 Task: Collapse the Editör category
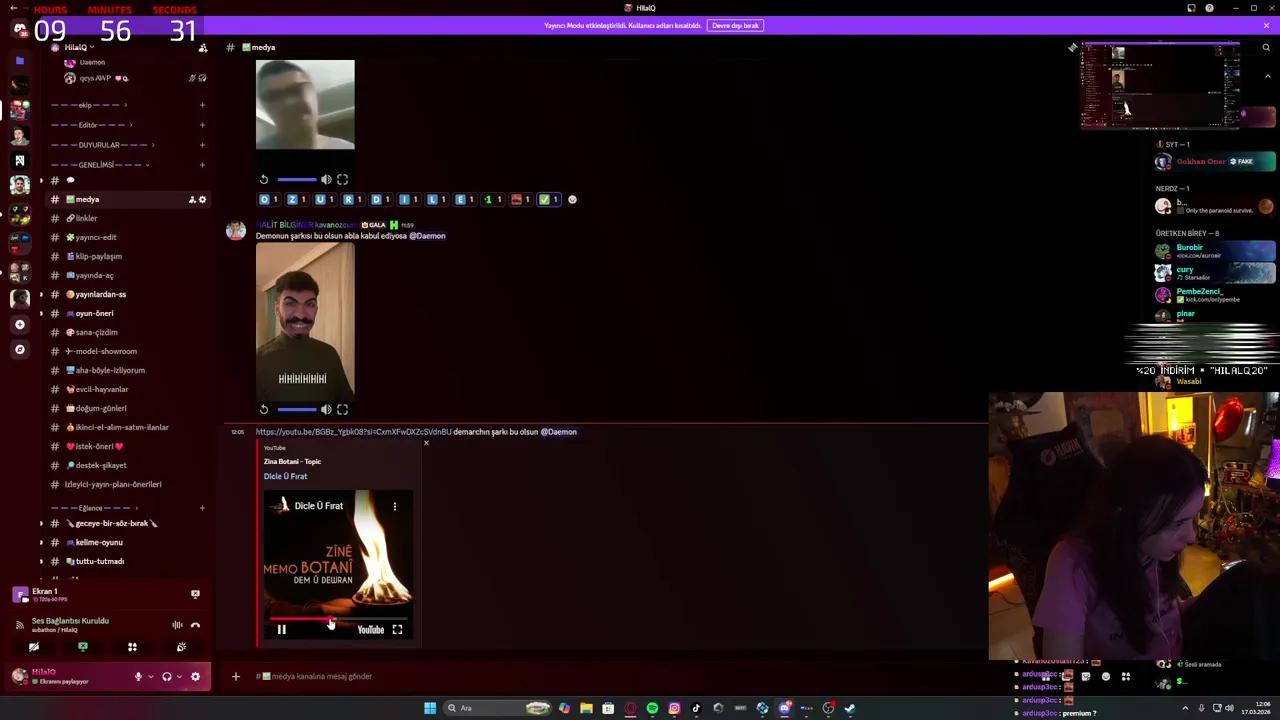click(91, 125)
